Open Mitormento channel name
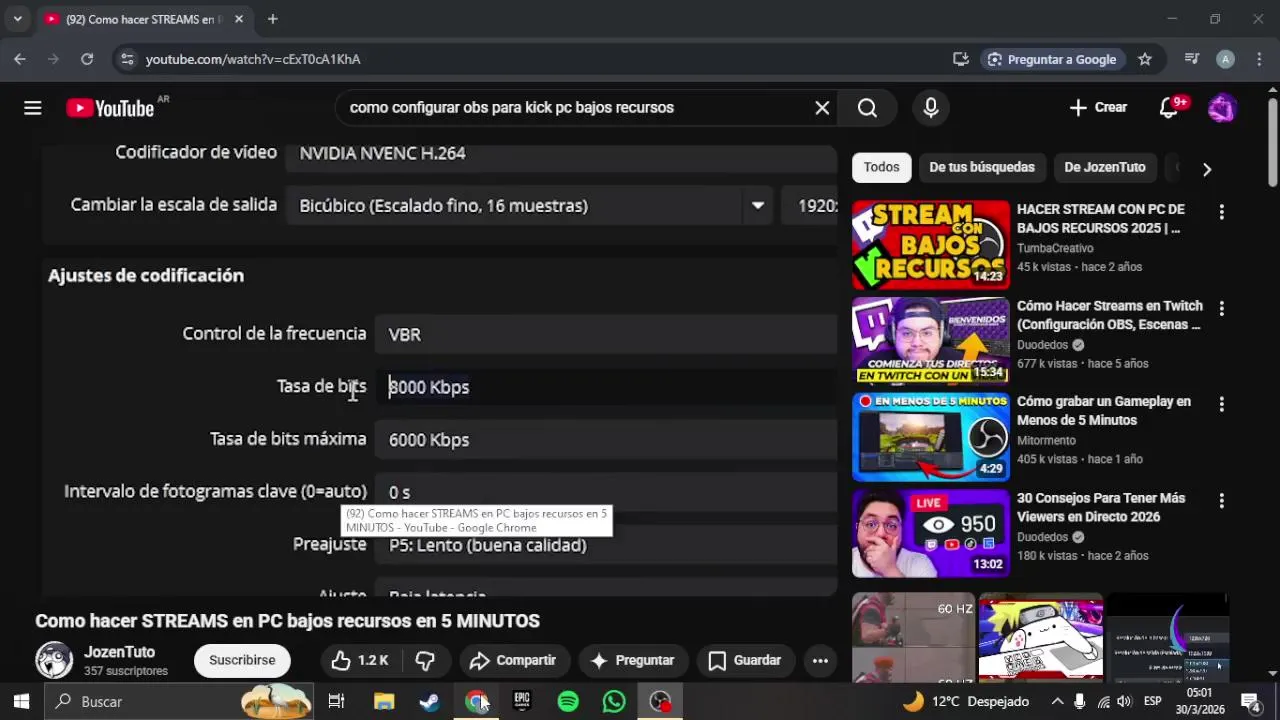1280x720 pixels. 1046,440
